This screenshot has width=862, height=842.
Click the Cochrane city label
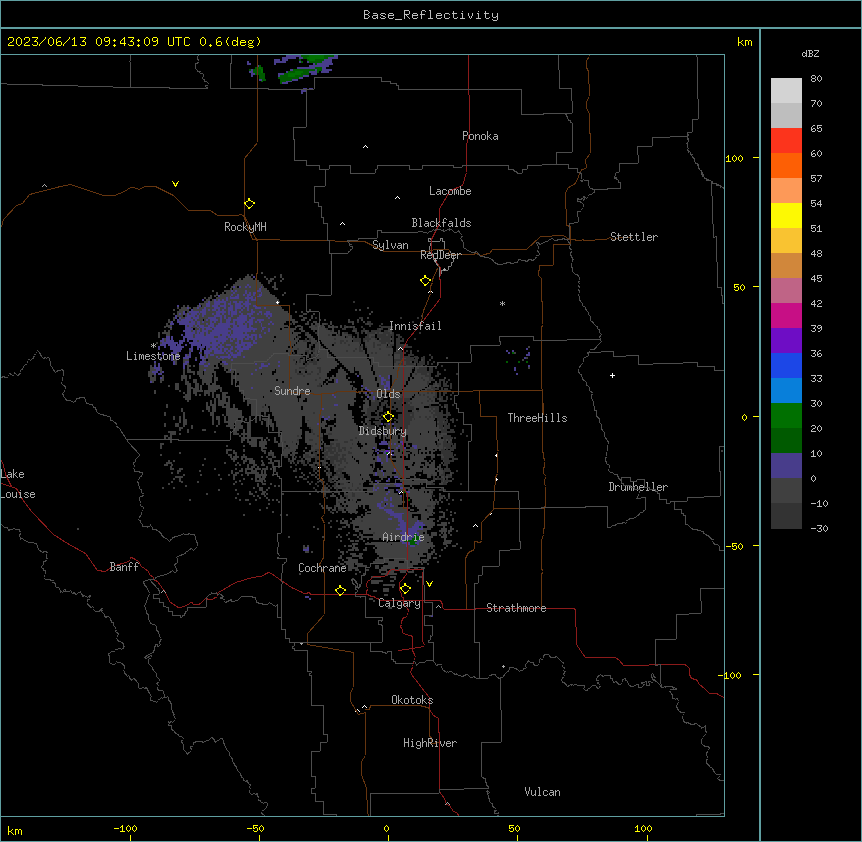pyautogui.click(x=322, y=568)
